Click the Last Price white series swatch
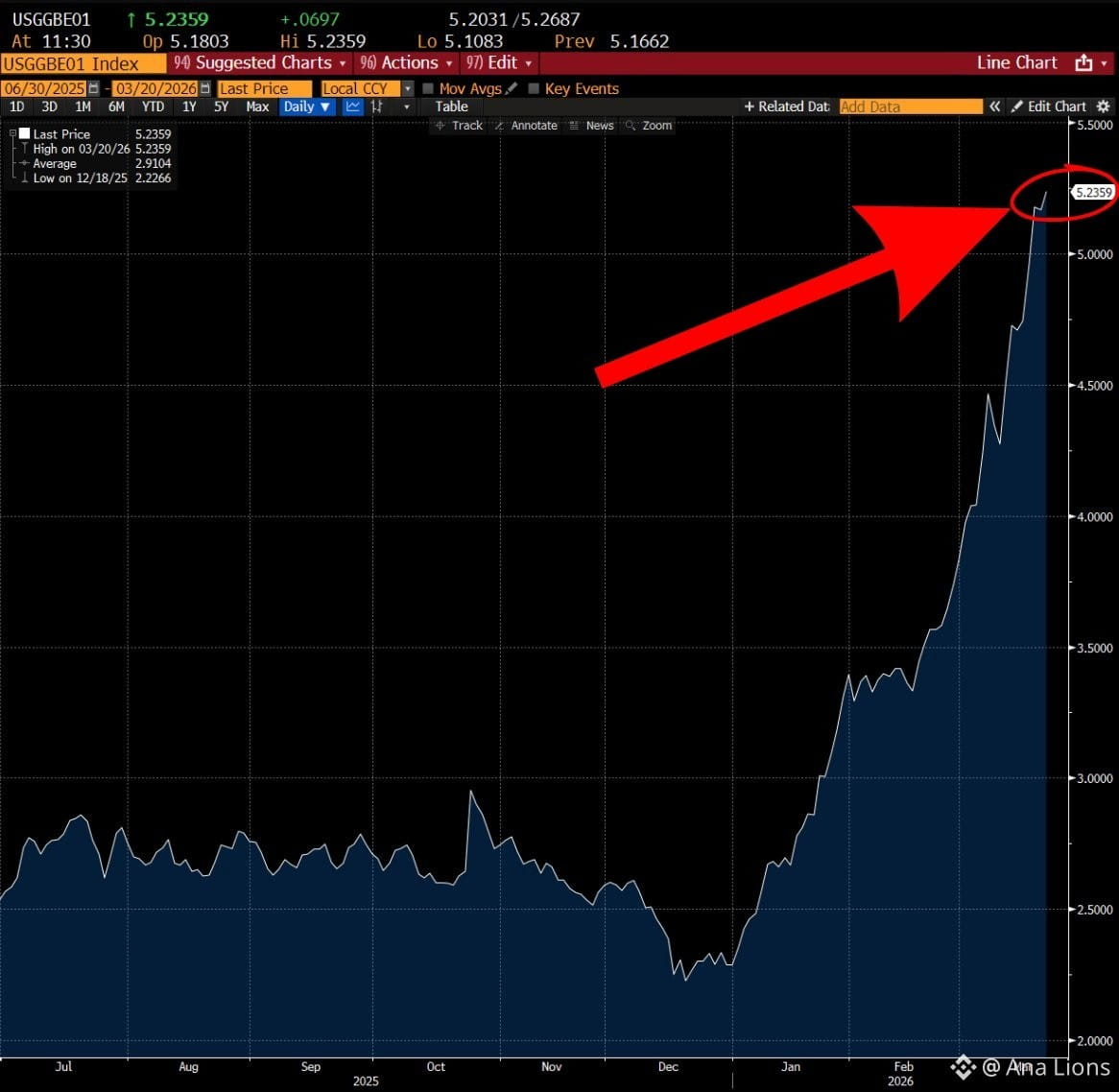 24,133
